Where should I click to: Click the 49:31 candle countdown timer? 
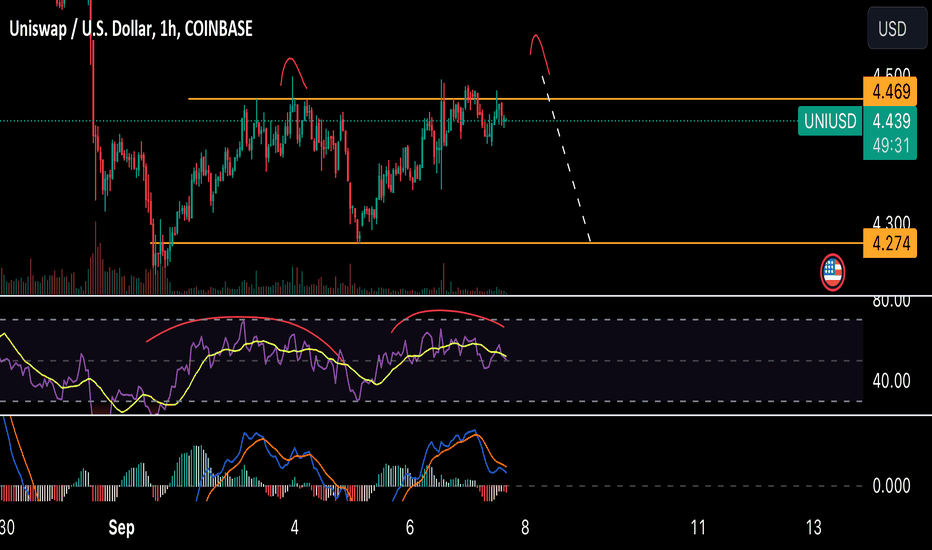pyautogui.click(x=891, y=145)
